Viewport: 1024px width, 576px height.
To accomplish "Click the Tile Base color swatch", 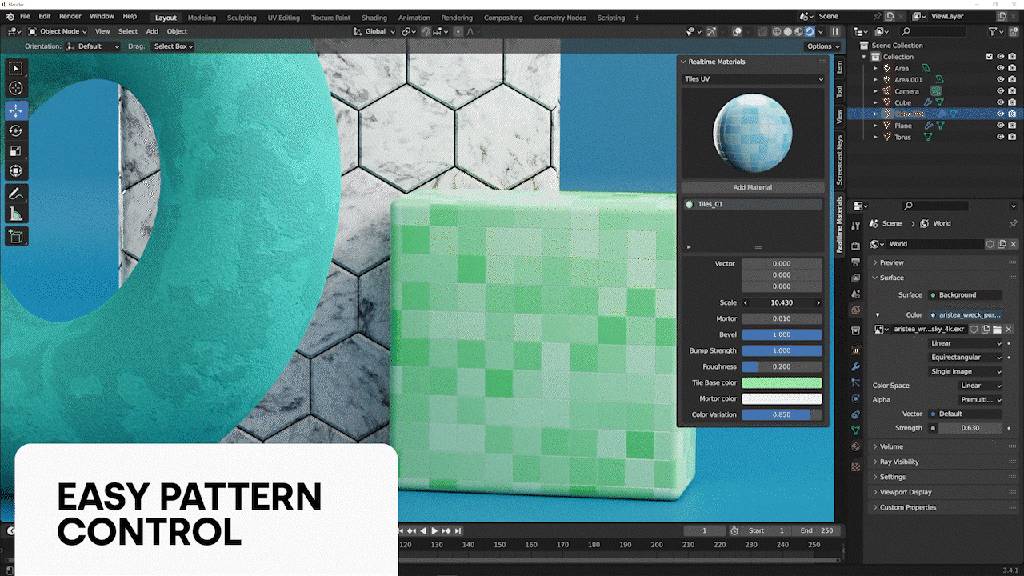I will click(x=782, y=383).
